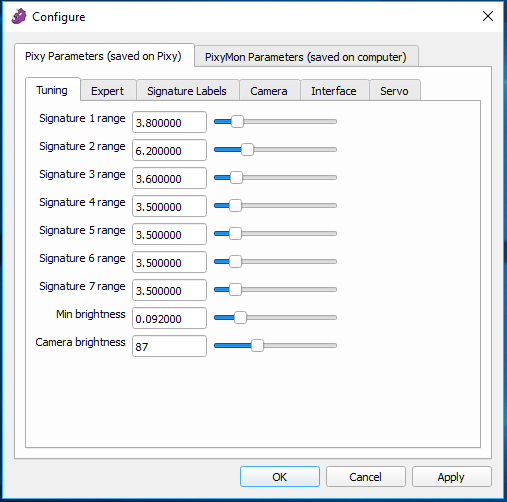Click the Signature 4 range slider handle

235,206
